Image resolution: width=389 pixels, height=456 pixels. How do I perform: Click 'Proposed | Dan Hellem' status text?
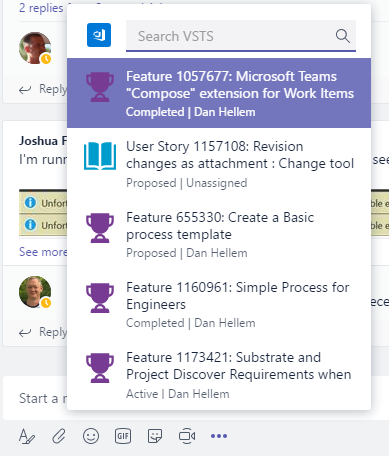tap(187, 253)
